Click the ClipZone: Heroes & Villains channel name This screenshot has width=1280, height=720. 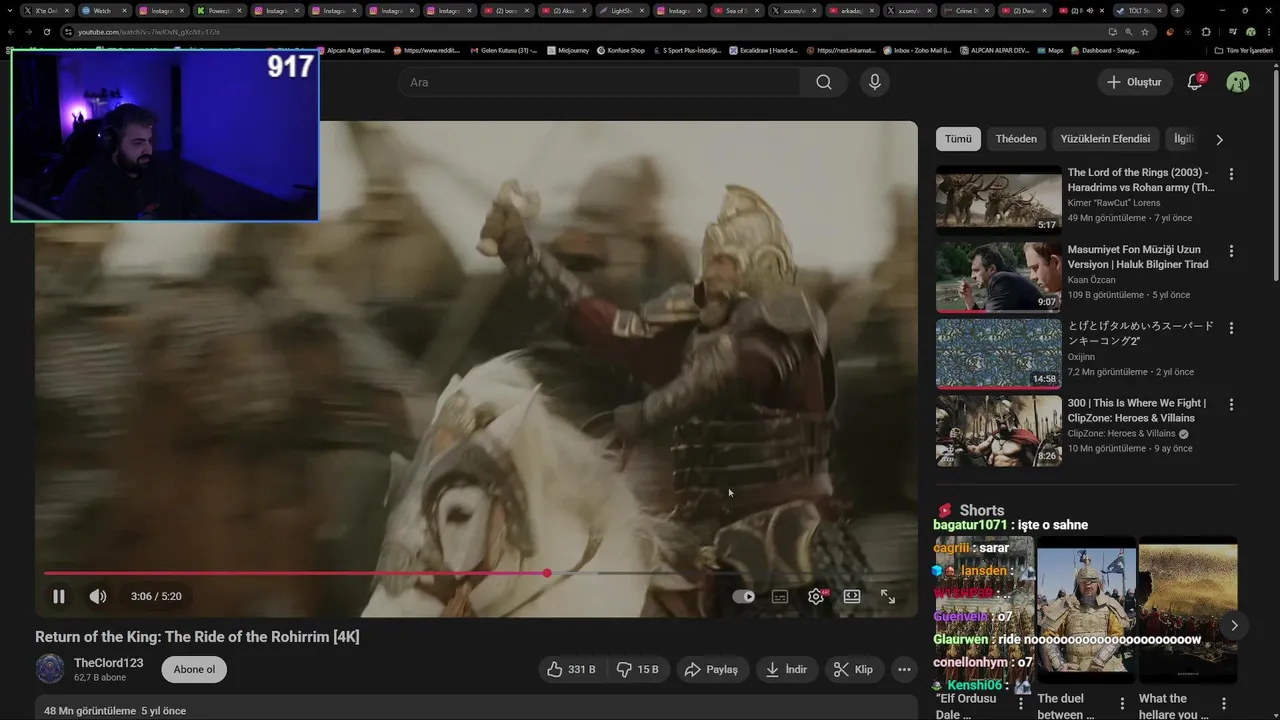[1122, 434]
